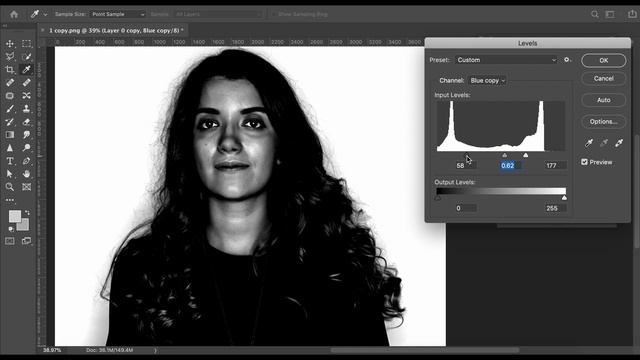Image resolution: width=640 pixels, height=360 pixels.
Task: Select the Brush tool
Action: 10,109
